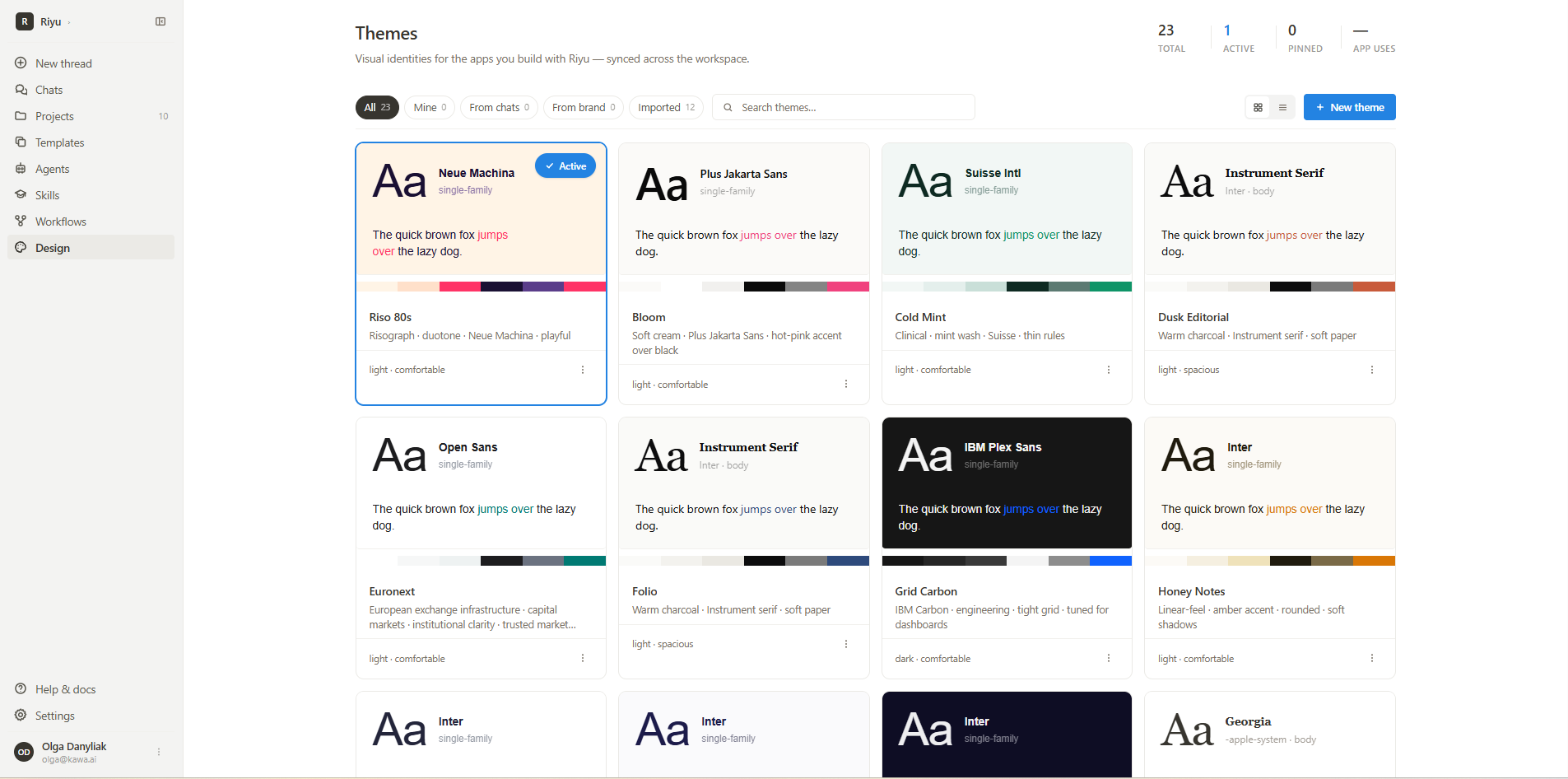The width and height of the screenshot is (1568, 779).
Task: Focus the Search themes field
Action: pos(843,107)
